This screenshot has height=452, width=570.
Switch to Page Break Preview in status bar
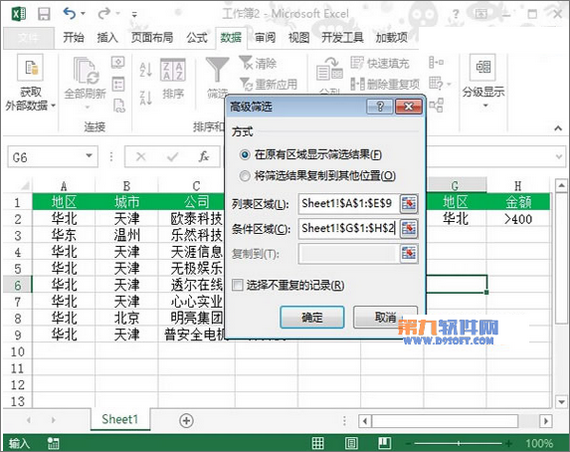[385, 443]
